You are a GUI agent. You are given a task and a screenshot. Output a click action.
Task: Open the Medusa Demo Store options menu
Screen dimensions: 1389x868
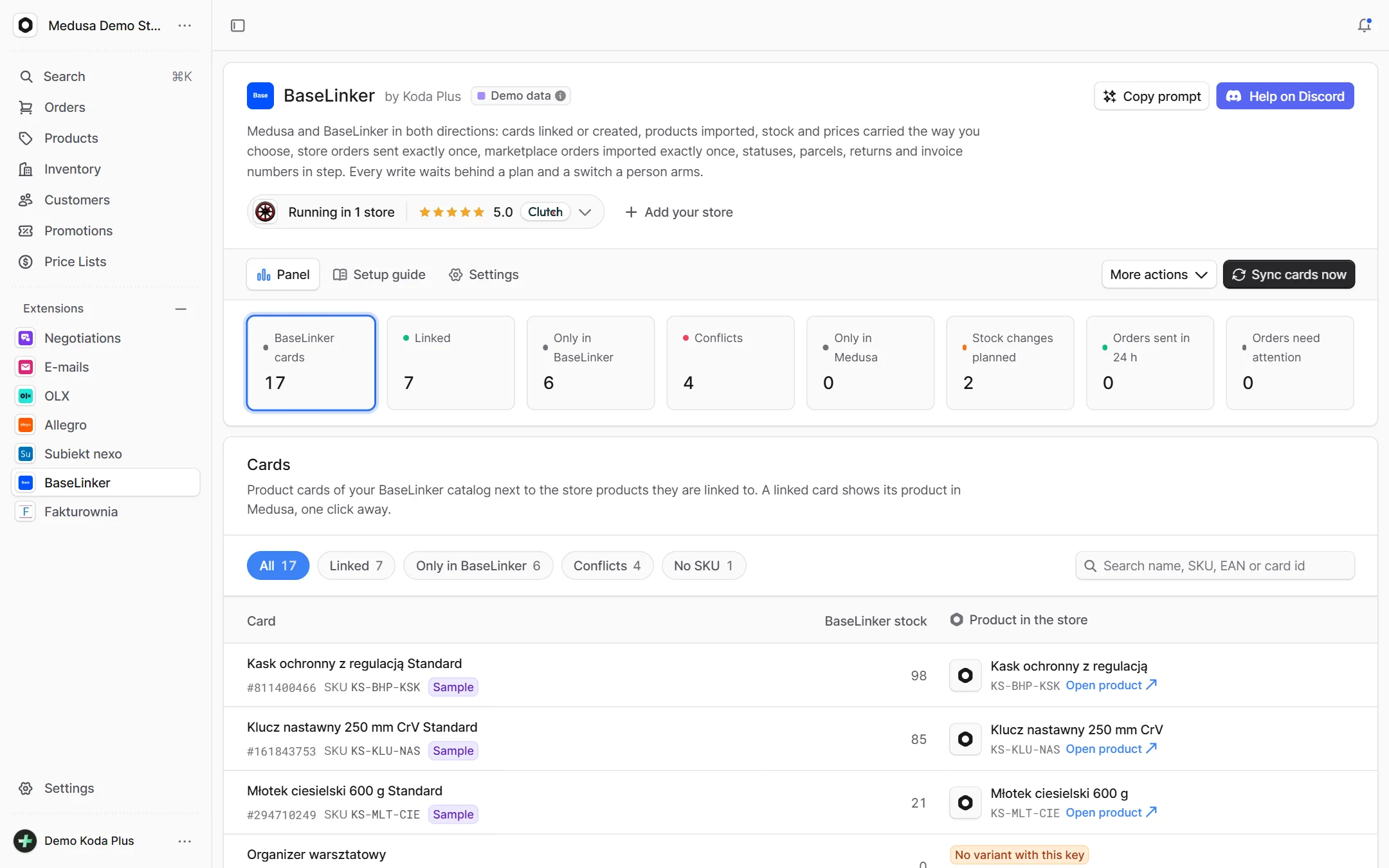tap(185, 26)
